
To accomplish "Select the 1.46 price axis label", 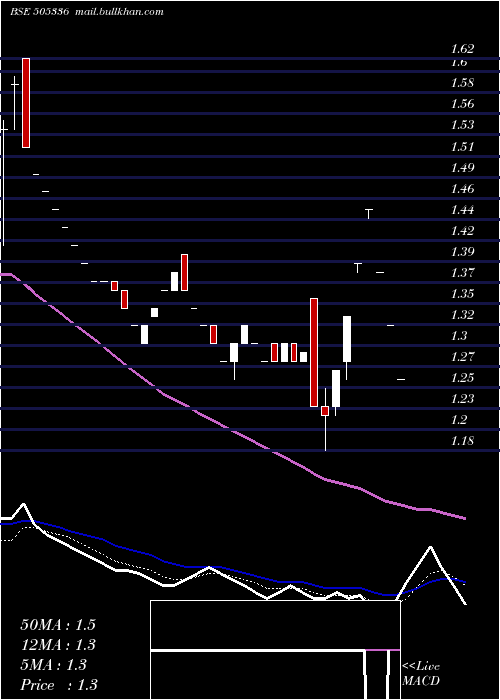I will pos(462,188).
